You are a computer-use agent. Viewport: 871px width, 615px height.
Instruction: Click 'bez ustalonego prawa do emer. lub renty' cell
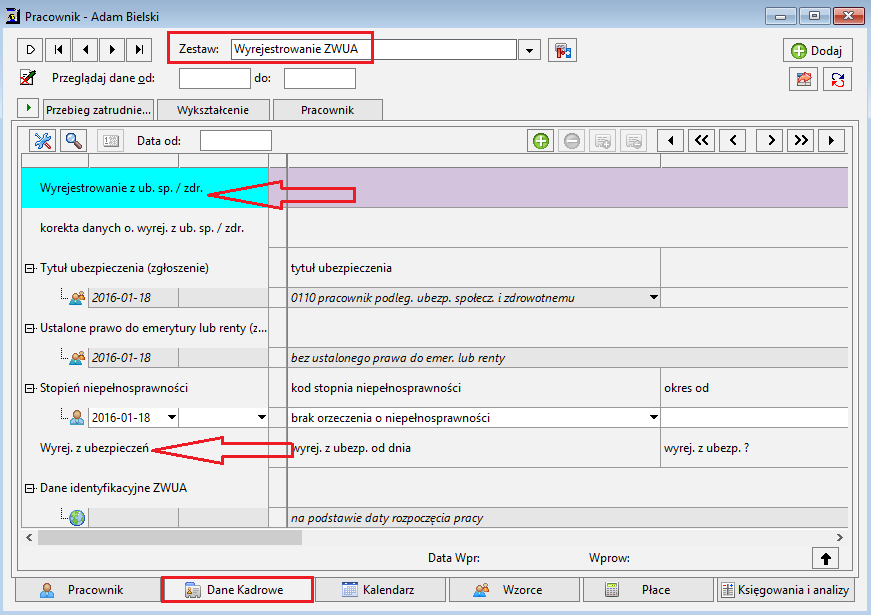click(568, 358)
